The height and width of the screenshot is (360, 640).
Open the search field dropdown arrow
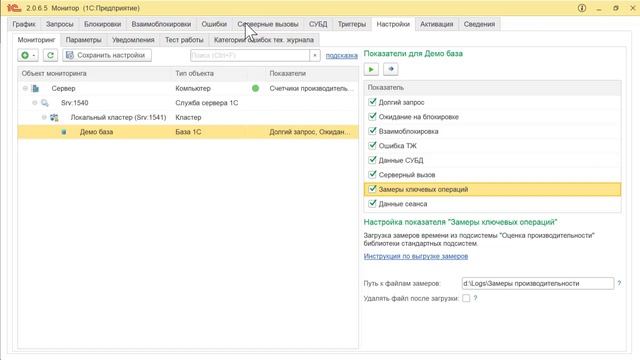pos(315,56)
